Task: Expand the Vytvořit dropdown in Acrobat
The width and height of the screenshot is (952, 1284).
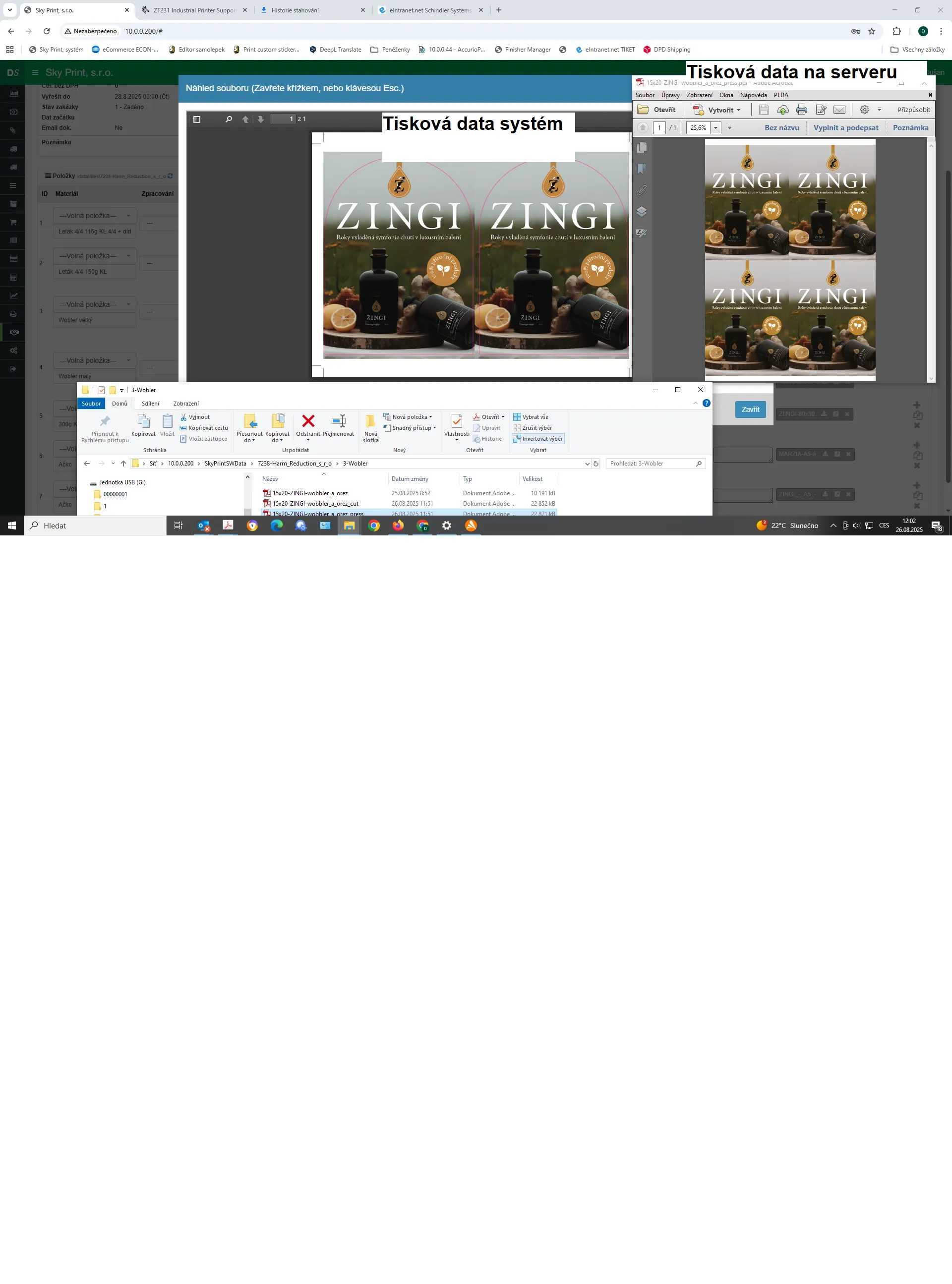Action: pyautogui.click(x=739, y=110)
